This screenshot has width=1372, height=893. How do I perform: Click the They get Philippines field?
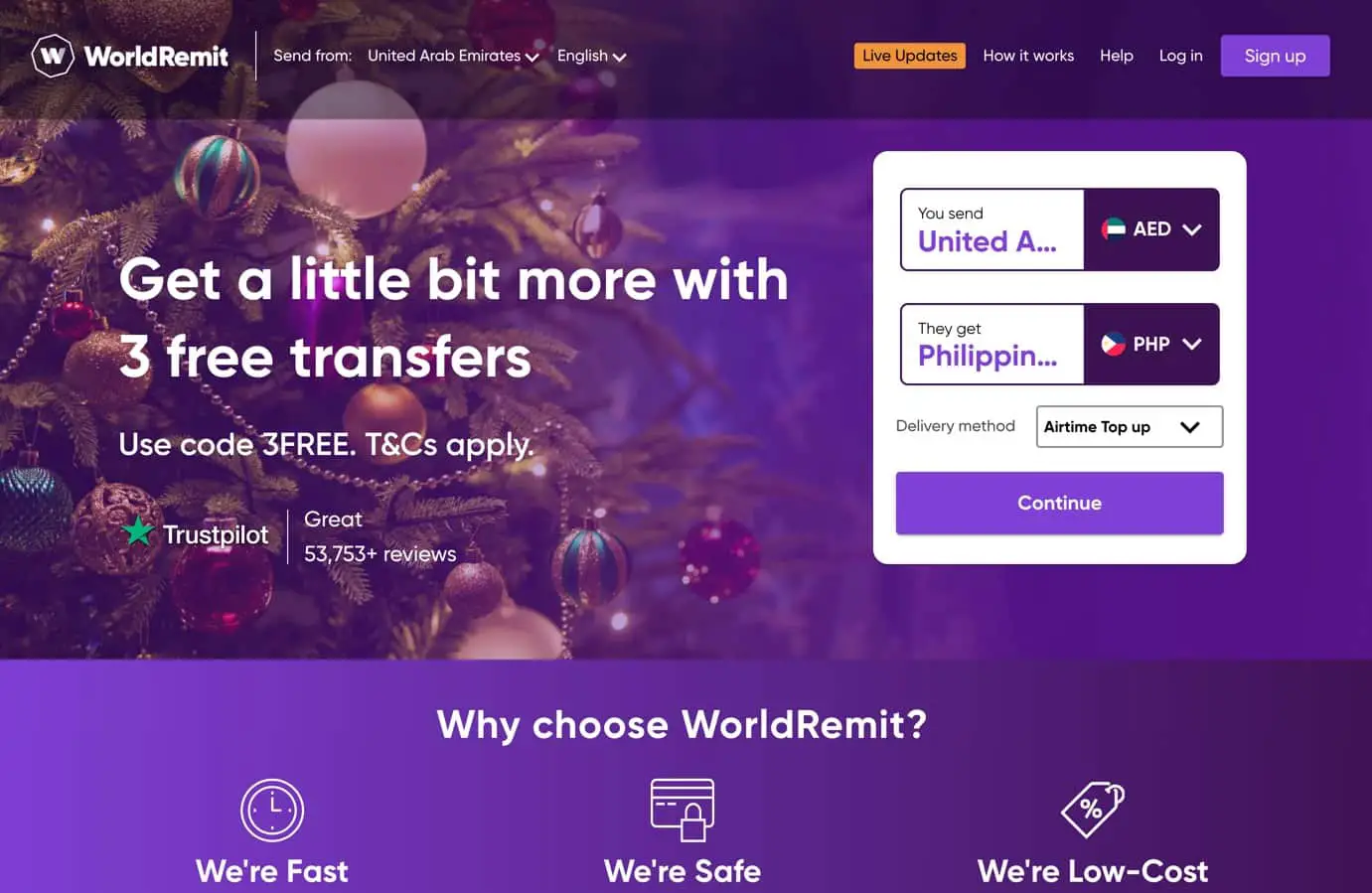coord(992,344)
